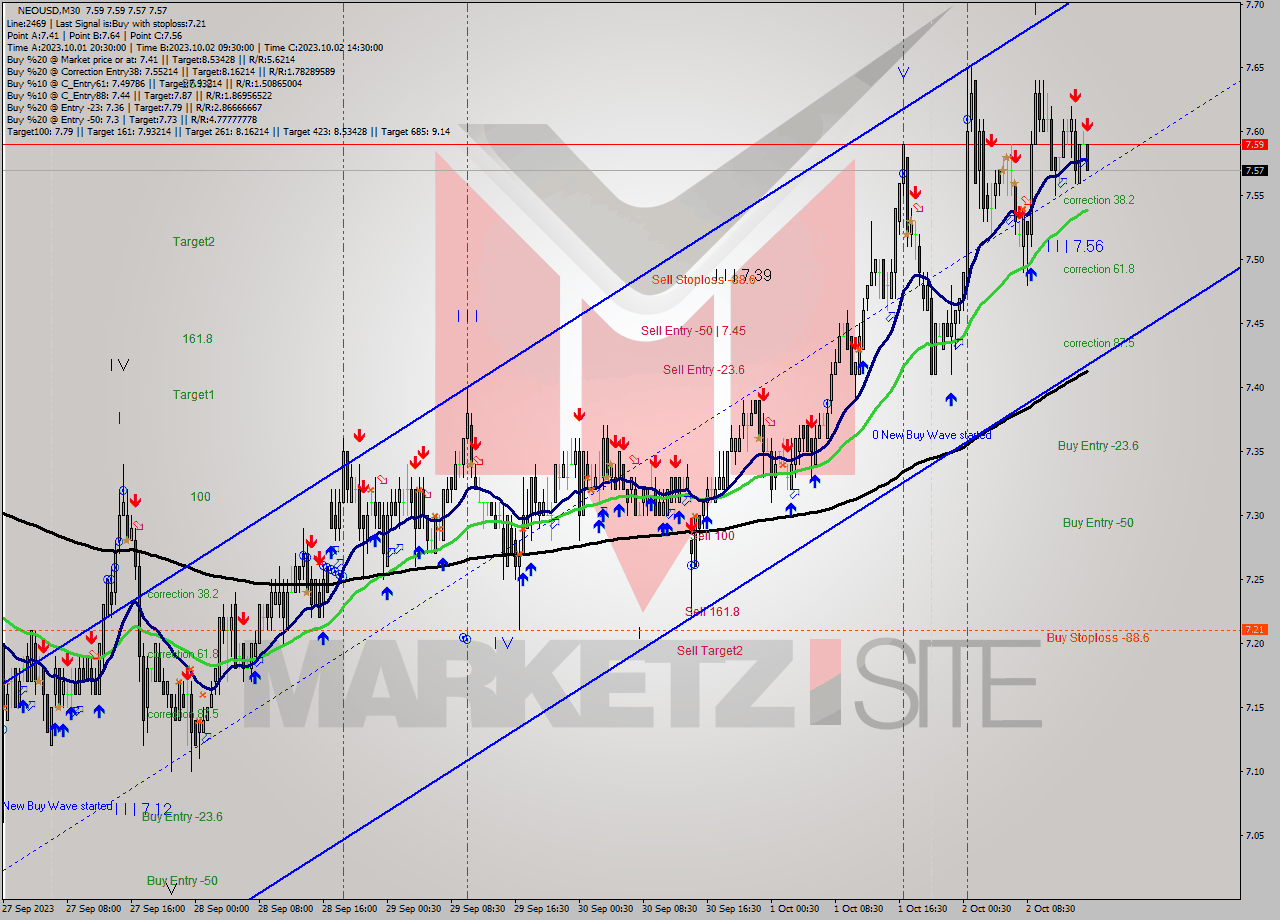
Task: Select the '29 Sep 16:30' time label
Action: pos(541,909)
